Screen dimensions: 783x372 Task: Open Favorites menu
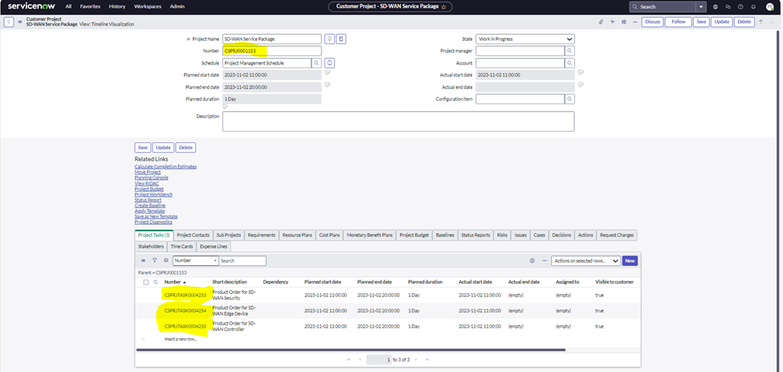pyautogui.click(x=90, y=6)
